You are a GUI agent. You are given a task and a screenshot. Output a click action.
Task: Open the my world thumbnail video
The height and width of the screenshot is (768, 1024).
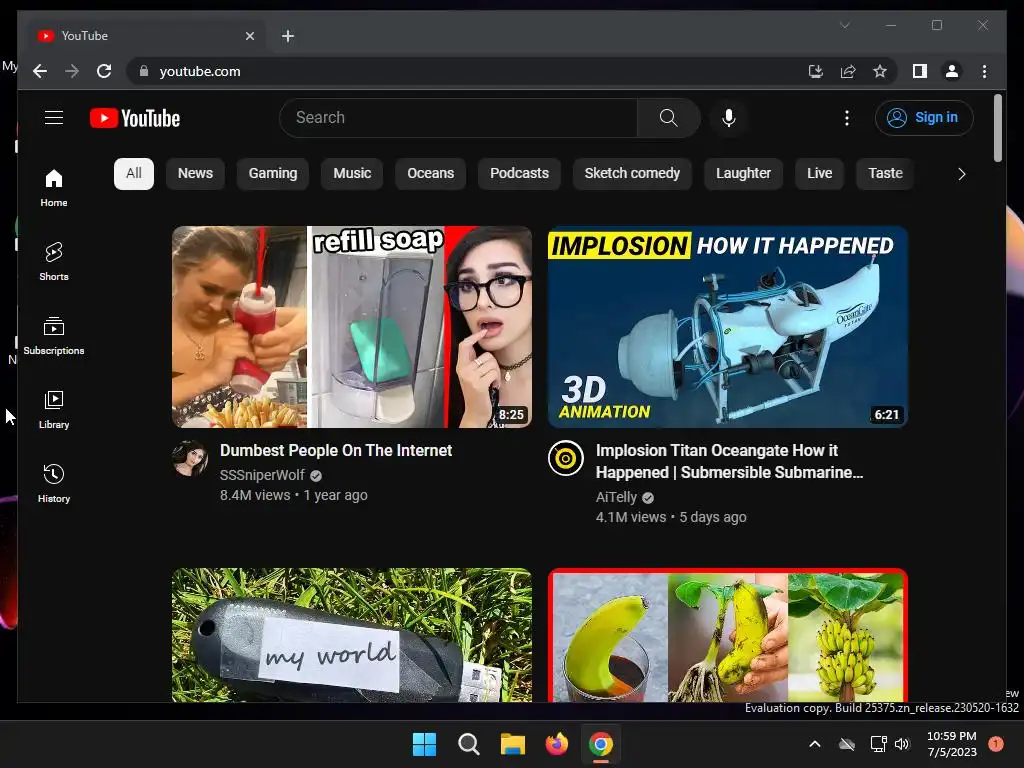pyautogui.click(x=352, y=635)
